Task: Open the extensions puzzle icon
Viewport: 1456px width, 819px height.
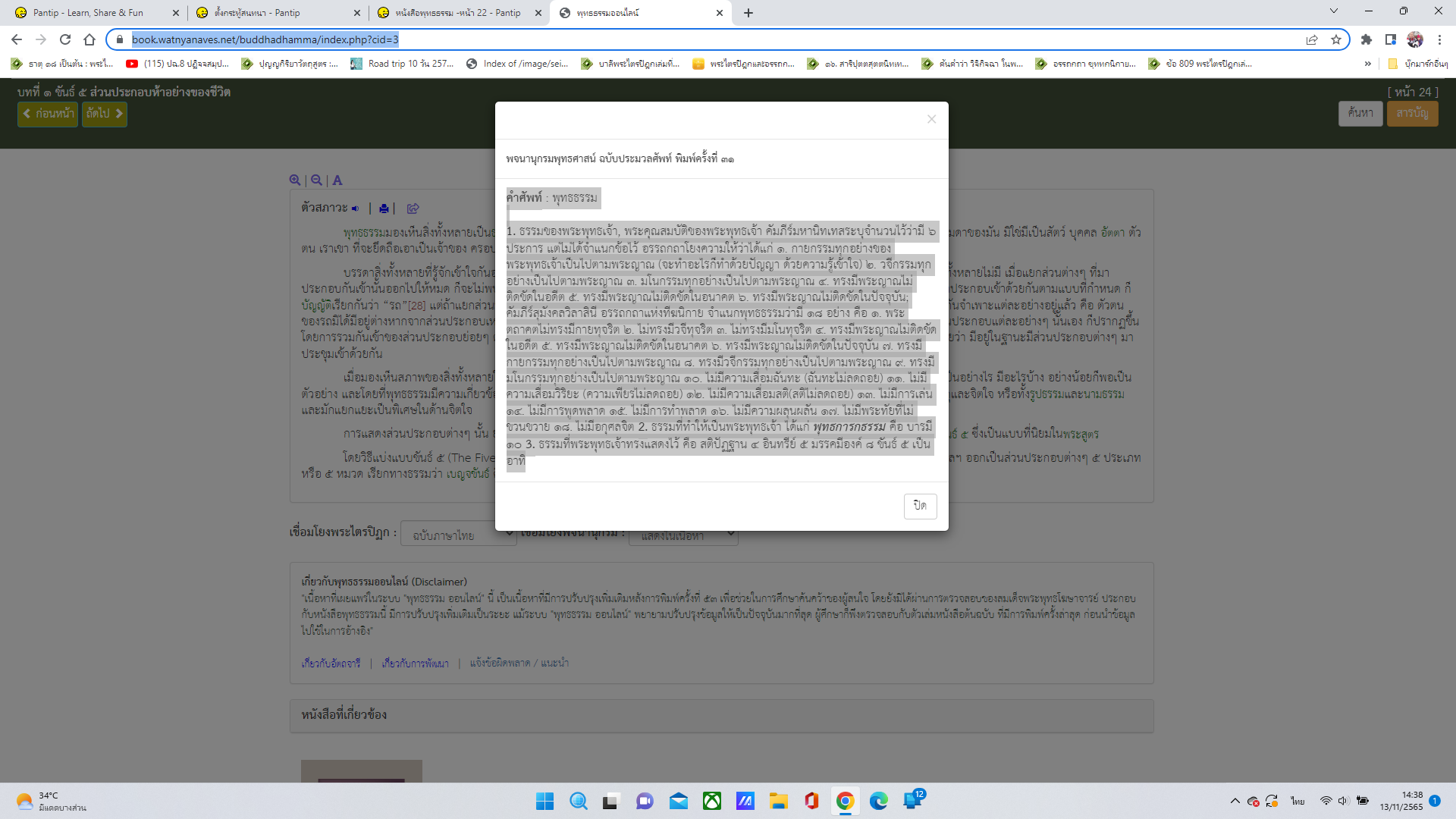Action: 1367,39
